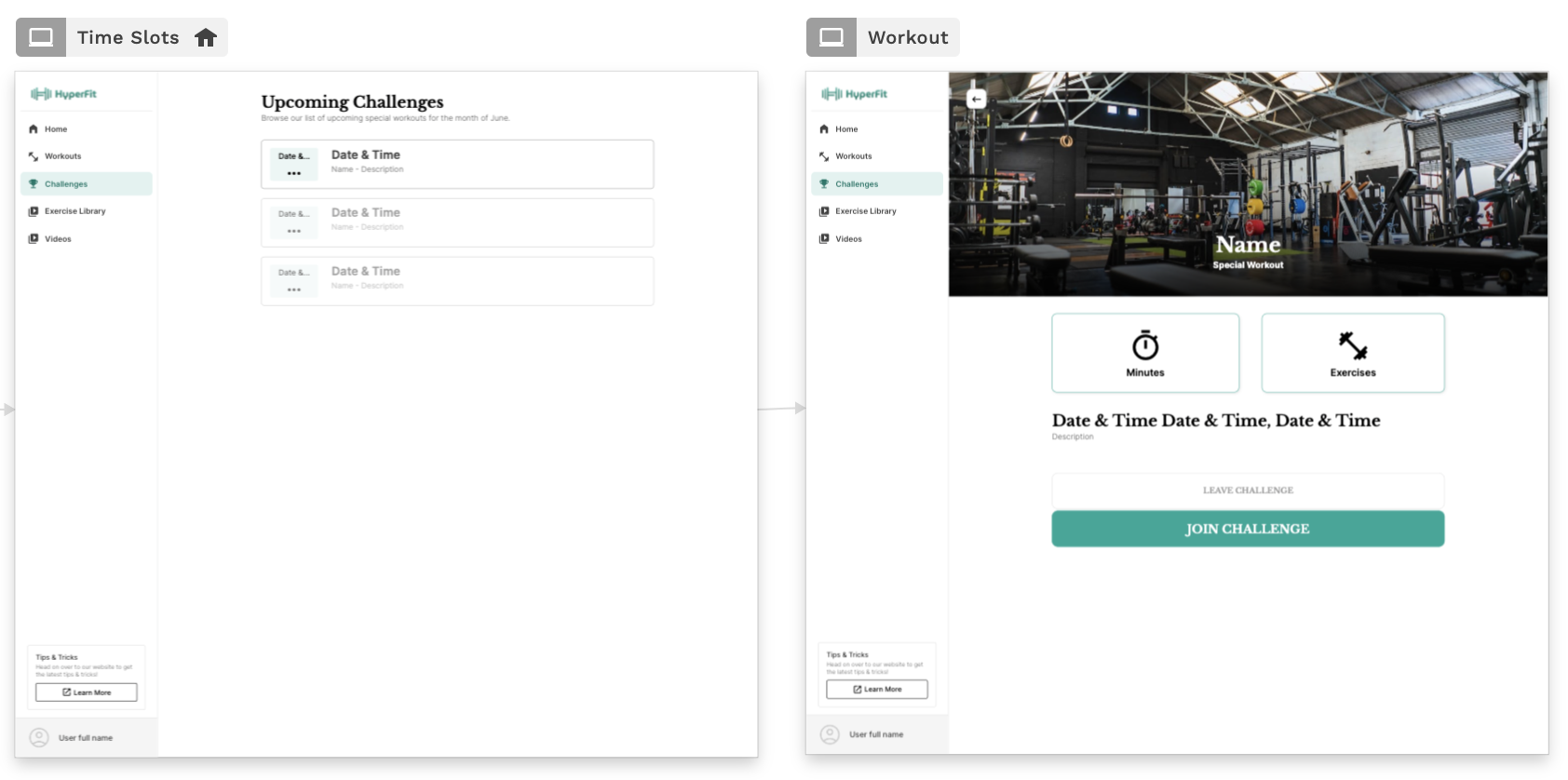Click the stopwatch Minutes icon
Viewport: 1568px width, 780px height.
[1144, 345]
